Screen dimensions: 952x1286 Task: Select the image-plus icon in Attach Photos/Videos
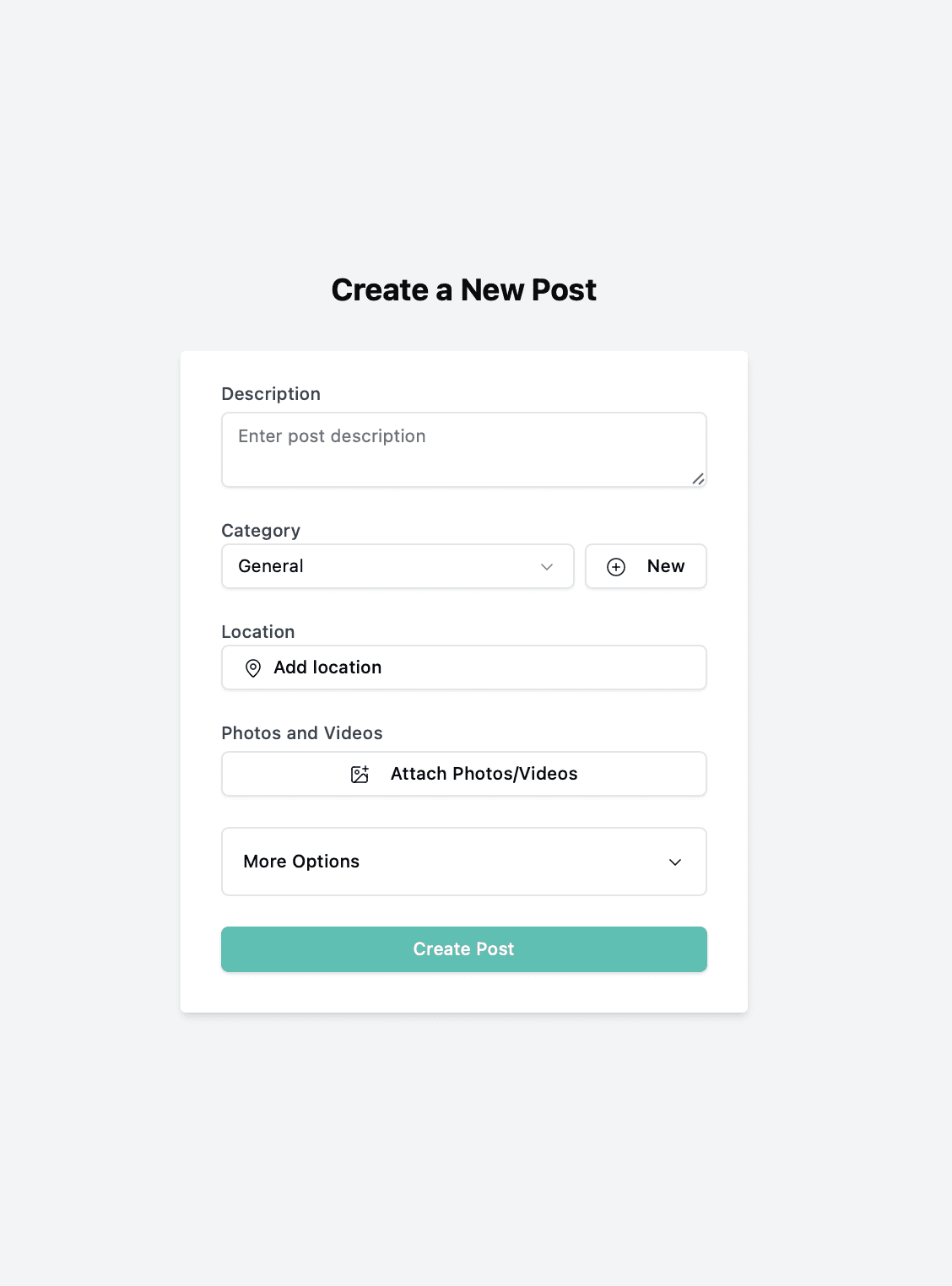click(x=360, y=773)
